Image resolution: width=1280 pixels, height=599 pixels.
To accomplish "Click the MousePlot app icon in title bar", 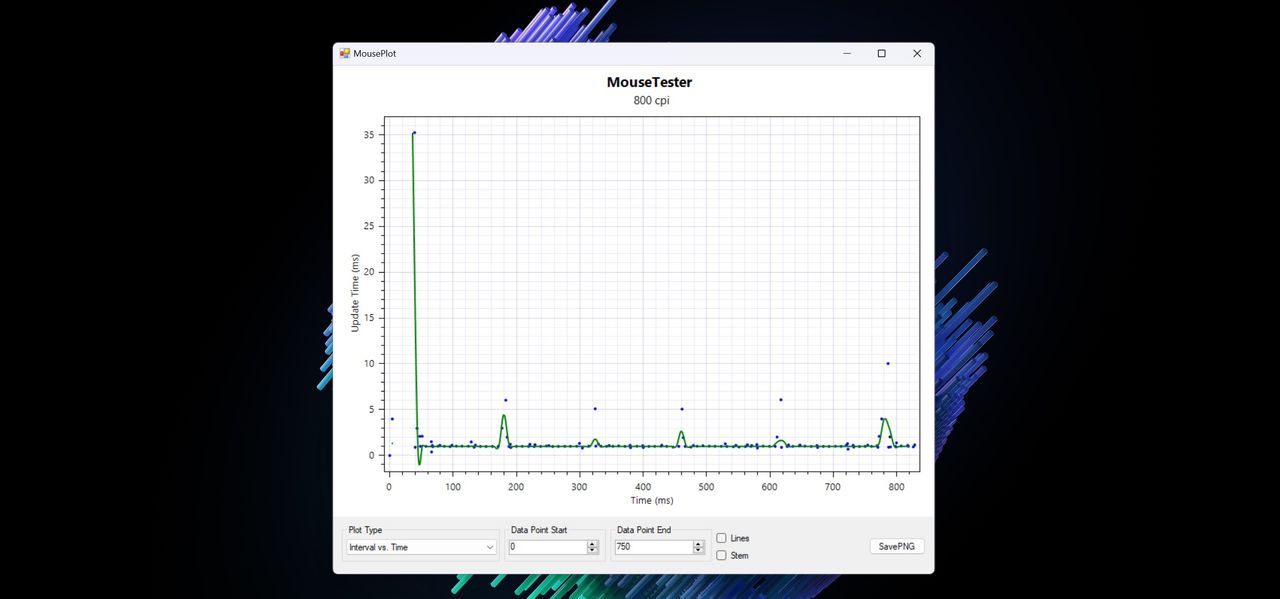I will (x=345, y=53).
